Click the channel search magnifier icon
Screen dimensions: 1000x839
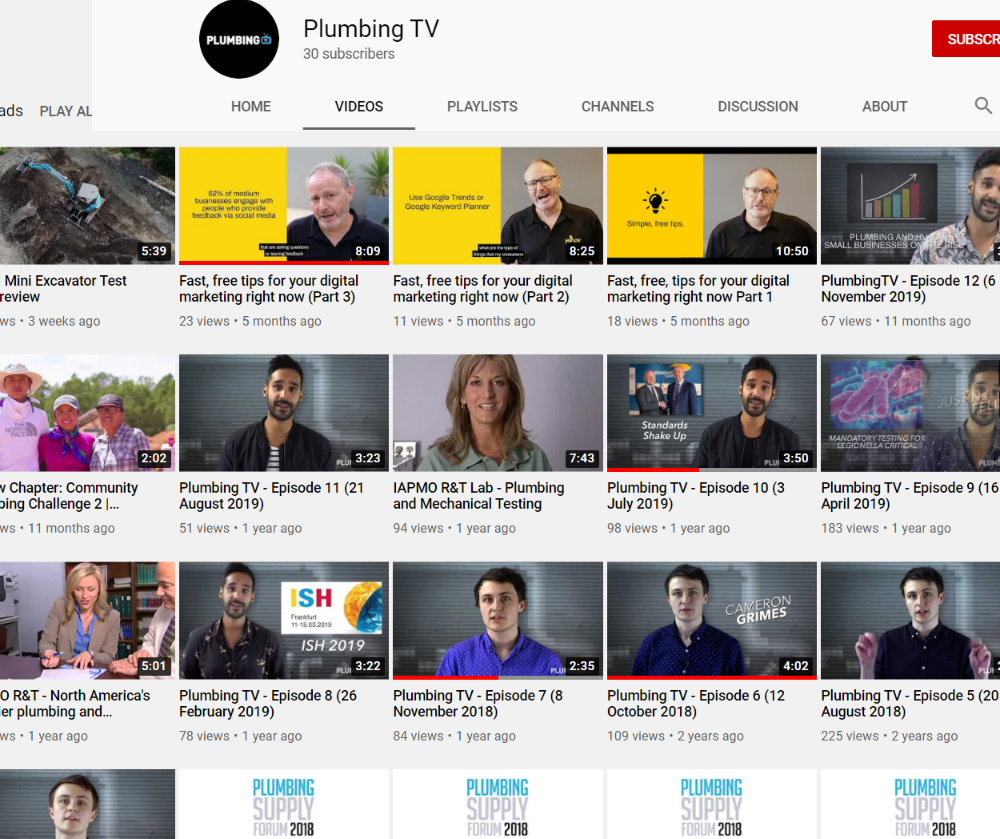point(983,106)
